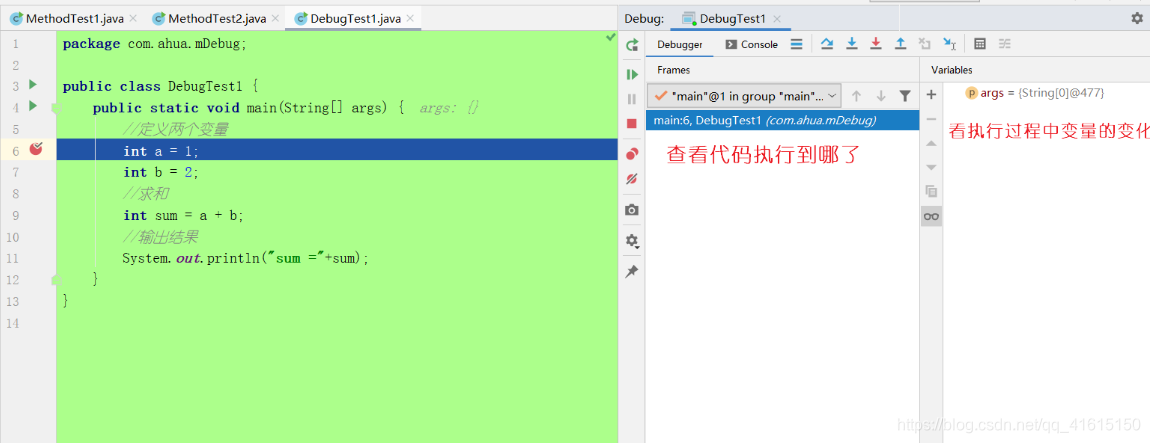Screen dimensions: 1150x443
Task: Click the Frames panel header
Action: tap(673, 70)
